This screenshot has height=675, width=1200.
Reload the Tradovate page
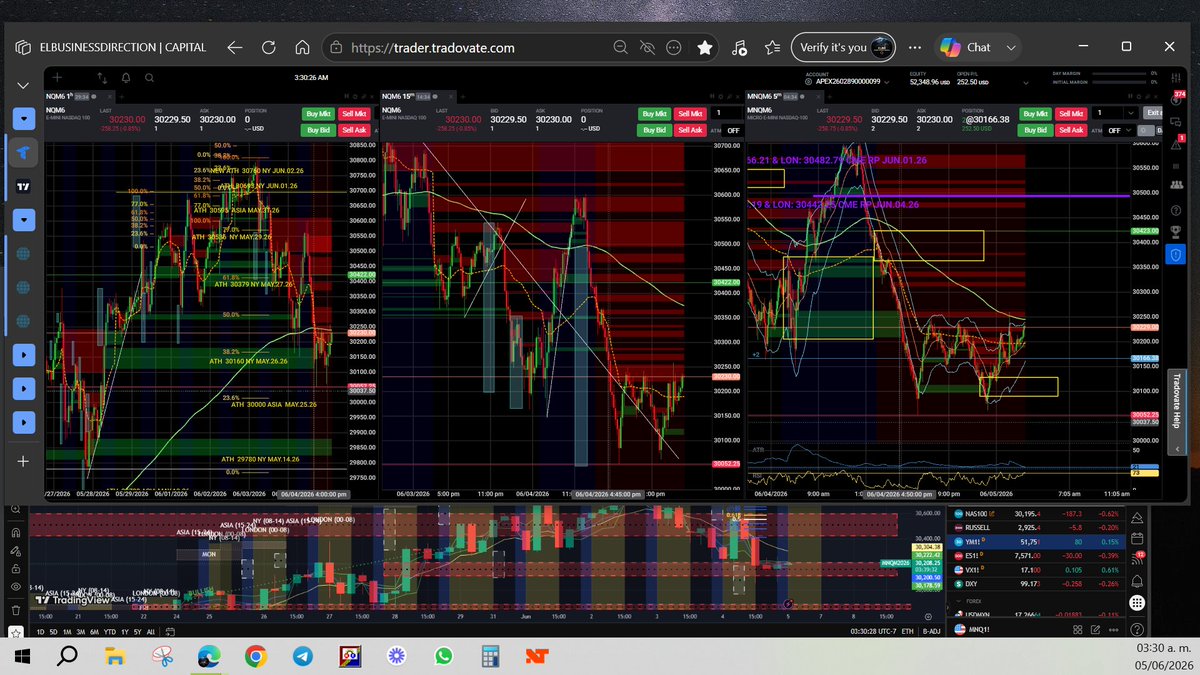(268, 47)
